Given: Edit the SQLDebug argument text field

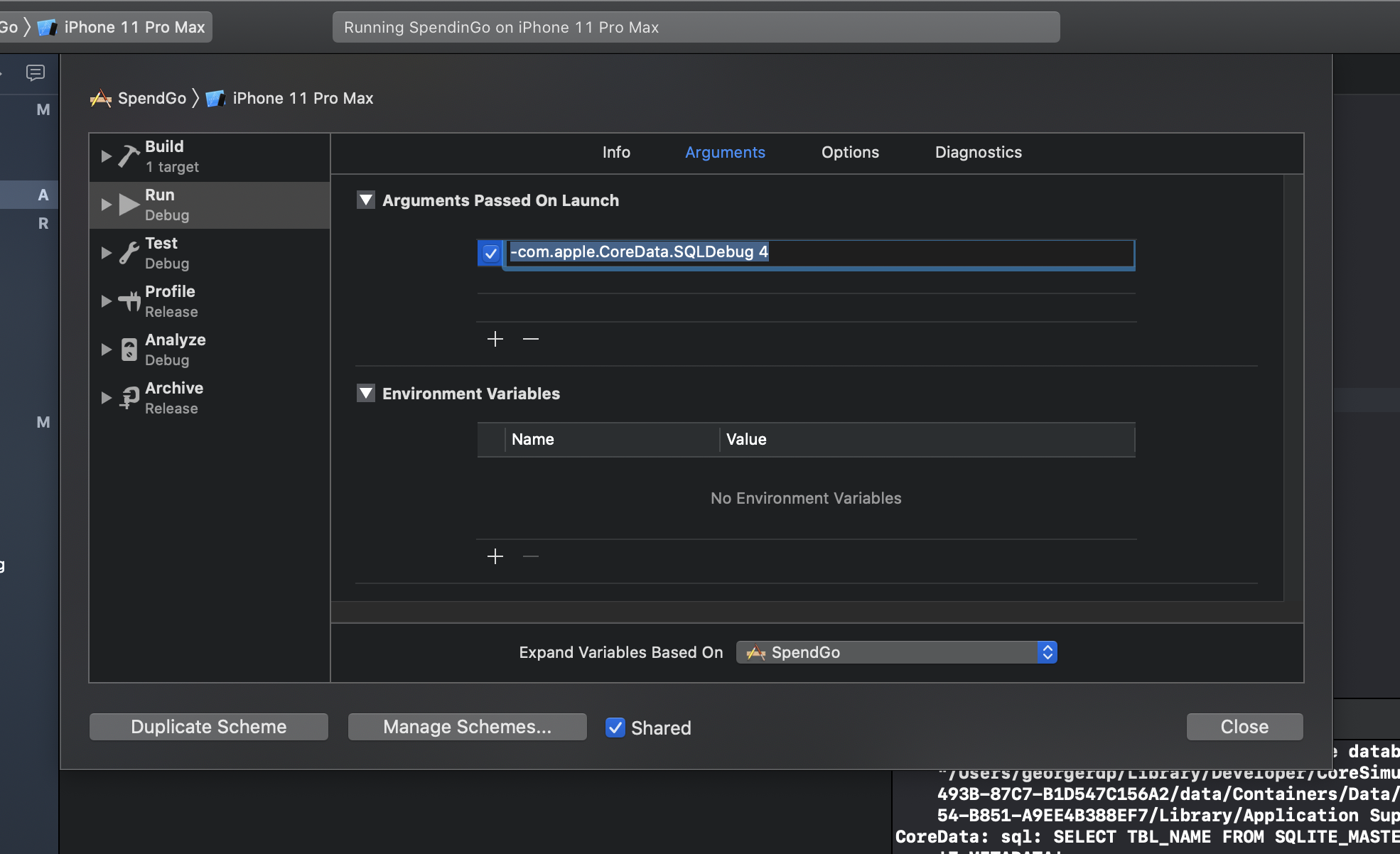Looking at the screenshot, I should 820,253.
